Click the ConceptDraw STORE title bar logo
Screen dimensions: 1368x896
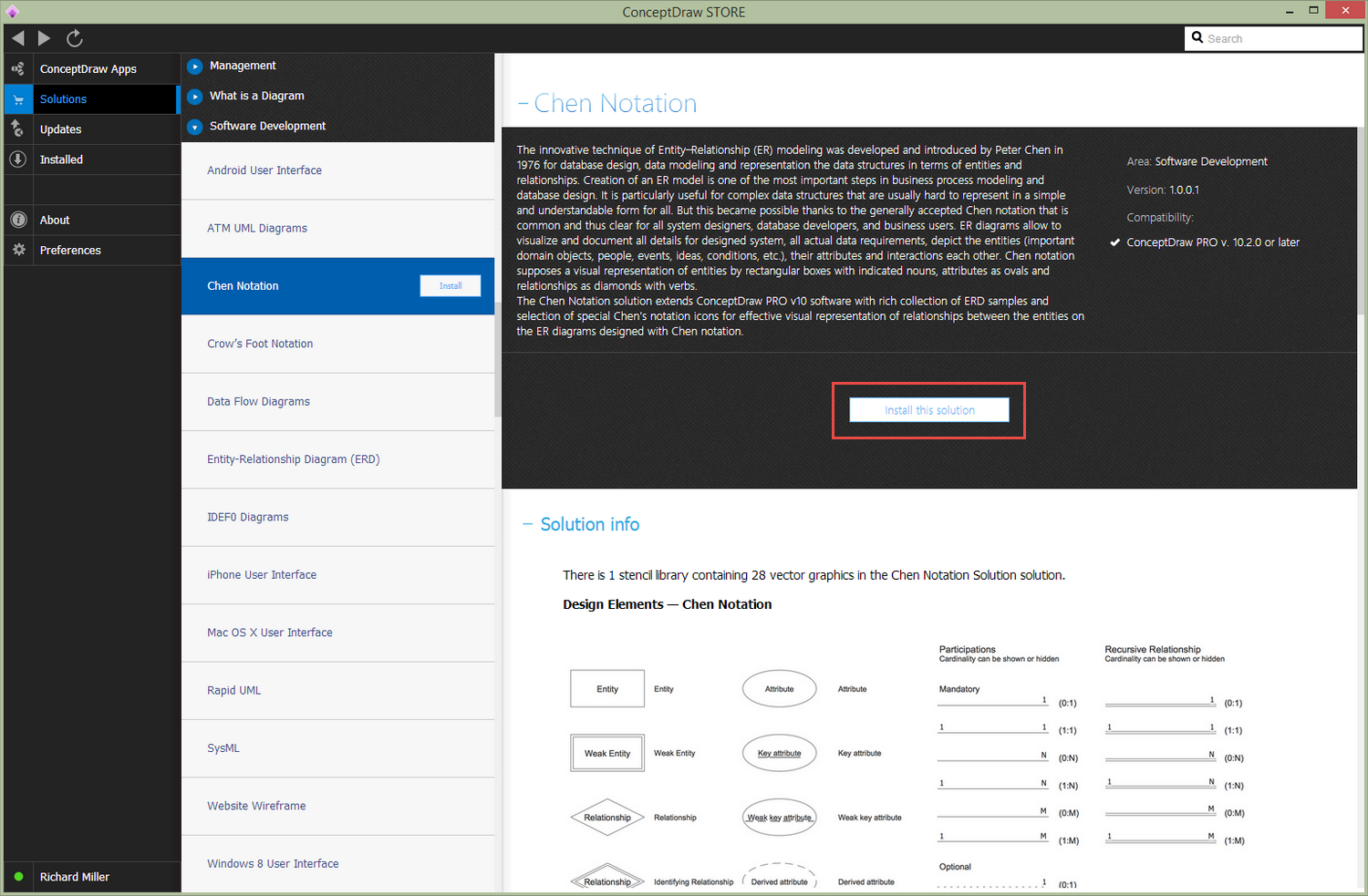(x=12, y=12)
